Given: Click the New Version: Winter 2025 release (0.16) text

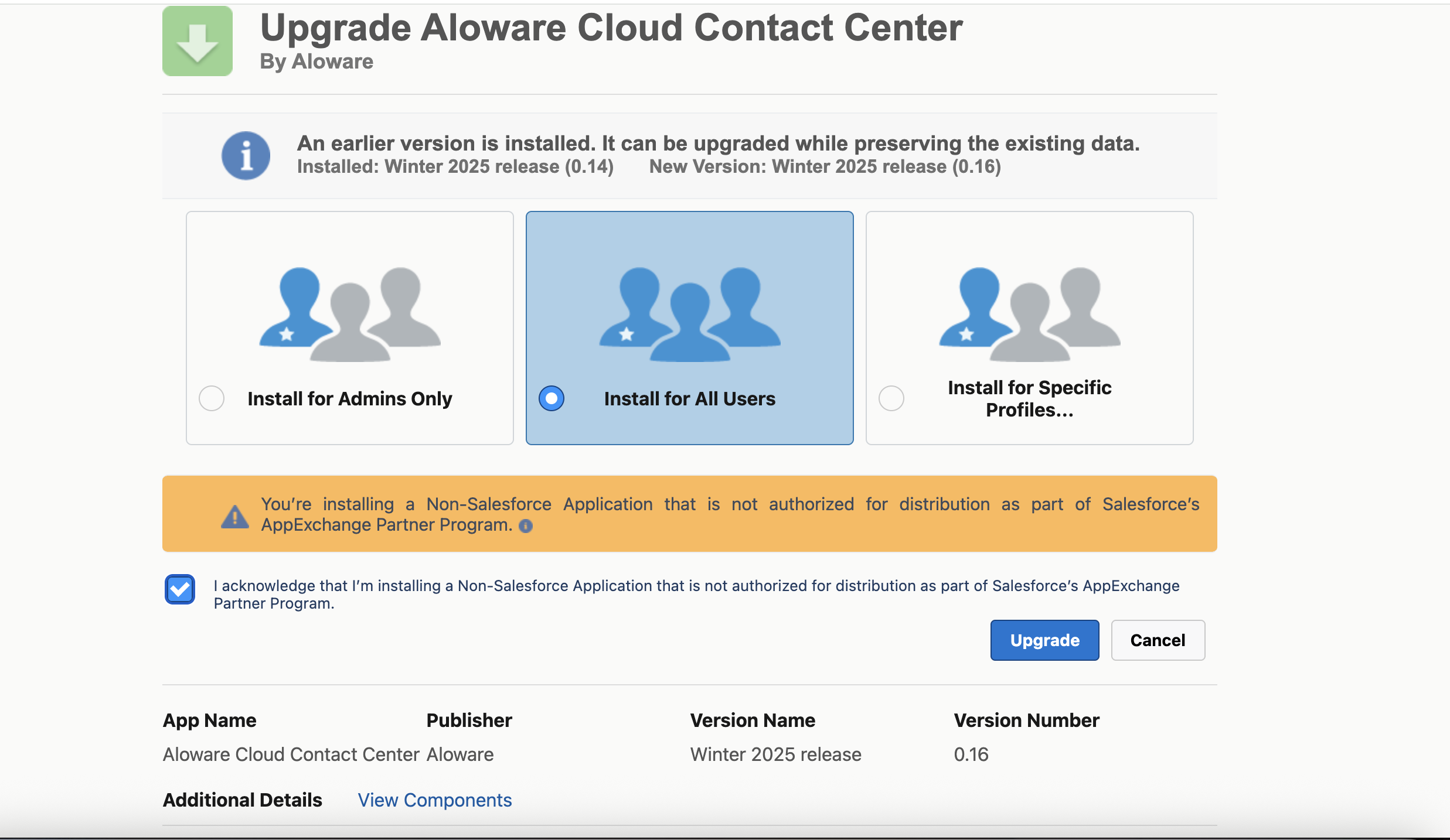Looking at the screenshot, I should click(825, 167).
